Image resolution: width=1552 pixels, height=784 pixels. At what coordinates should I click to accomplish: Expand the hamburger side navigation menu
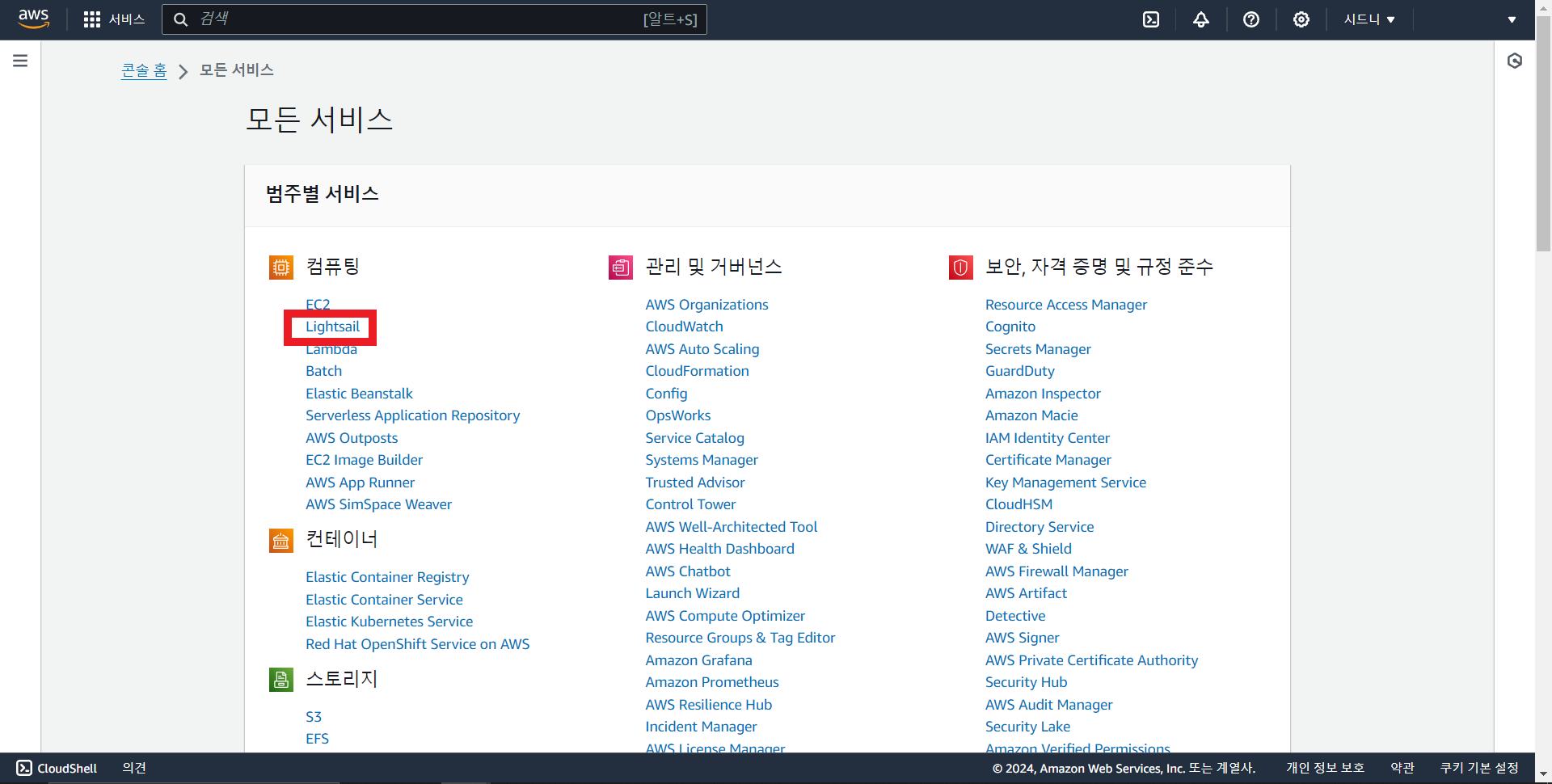coord(20,61)
